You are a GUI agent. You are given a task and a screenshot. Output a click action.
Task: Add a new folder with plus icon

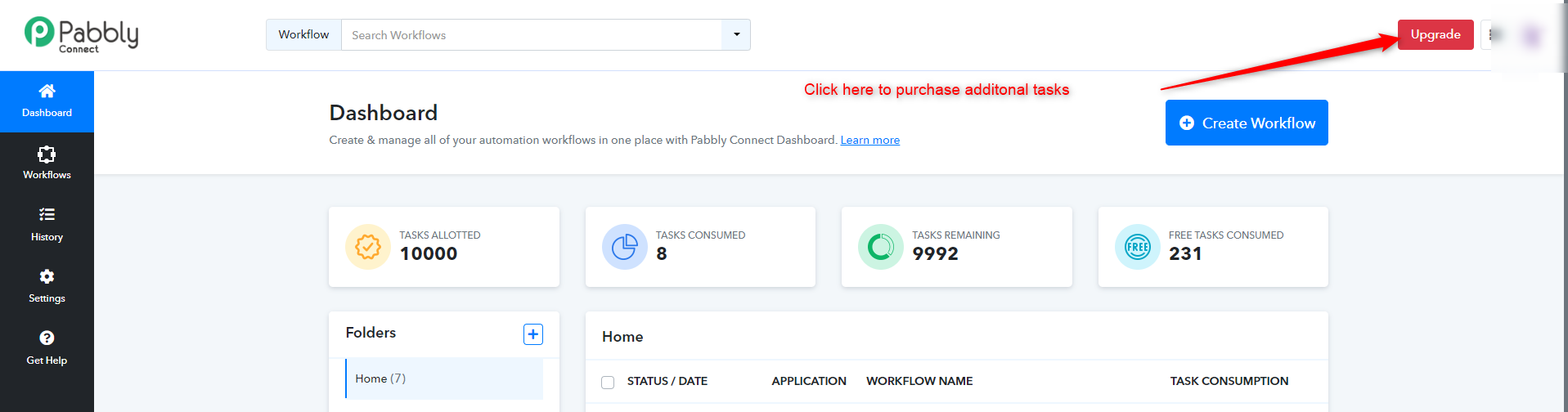click(x=533, y=334)
